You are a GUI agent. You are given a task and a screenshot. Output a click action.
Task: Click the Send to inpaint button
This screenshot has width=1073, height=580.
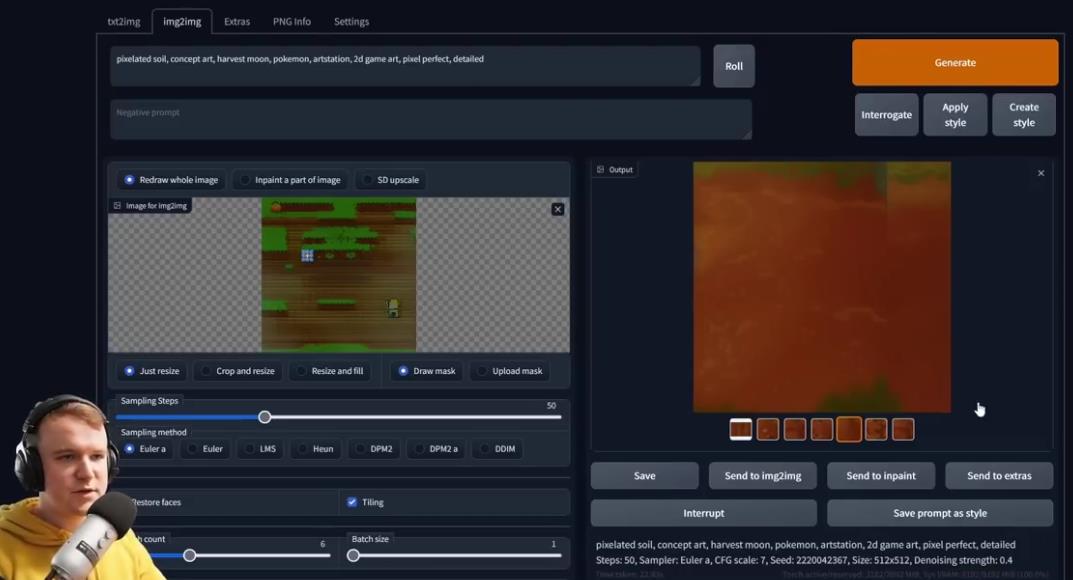coord(880,475)
